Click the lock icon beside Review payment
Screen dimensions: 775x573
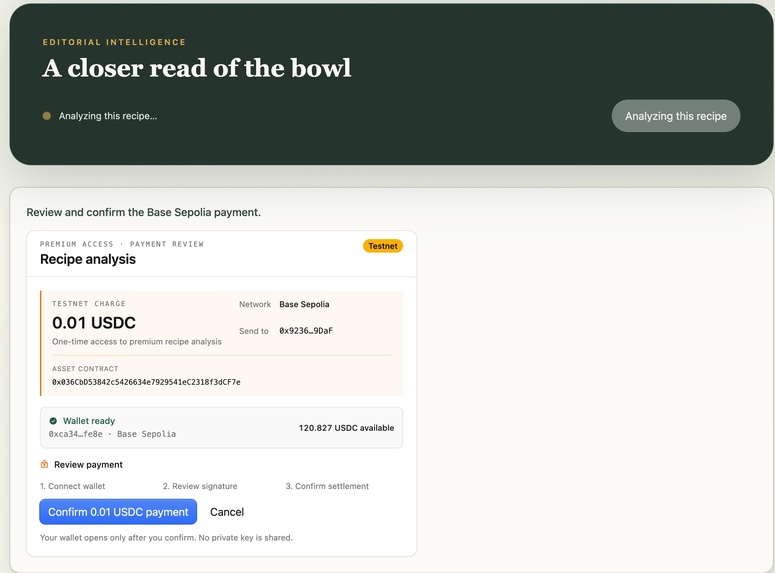point(44,464)
